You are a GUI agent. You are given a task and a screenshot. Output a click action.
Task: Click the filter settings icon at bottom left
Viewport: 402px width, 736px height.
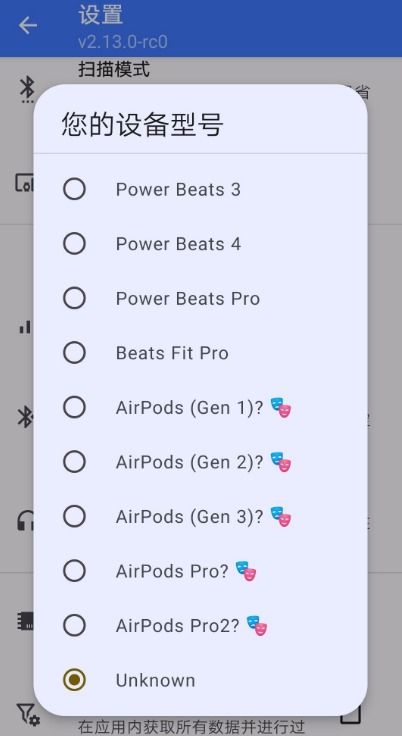tap(28, 714)
